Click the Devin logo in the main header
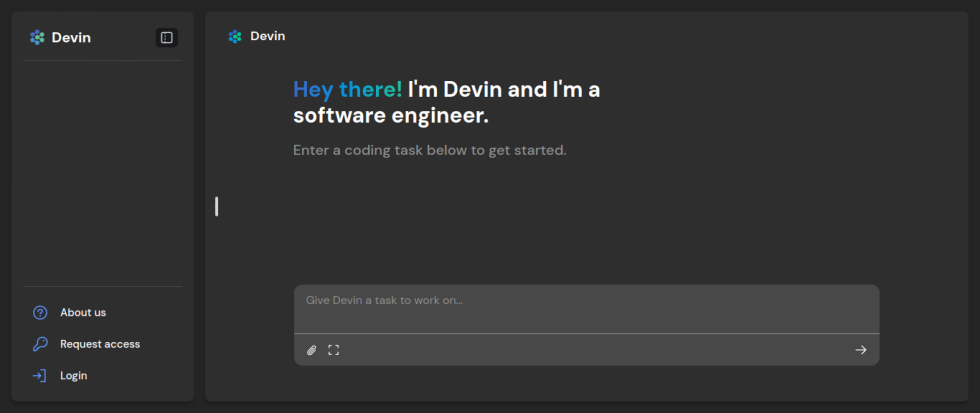 235,36
